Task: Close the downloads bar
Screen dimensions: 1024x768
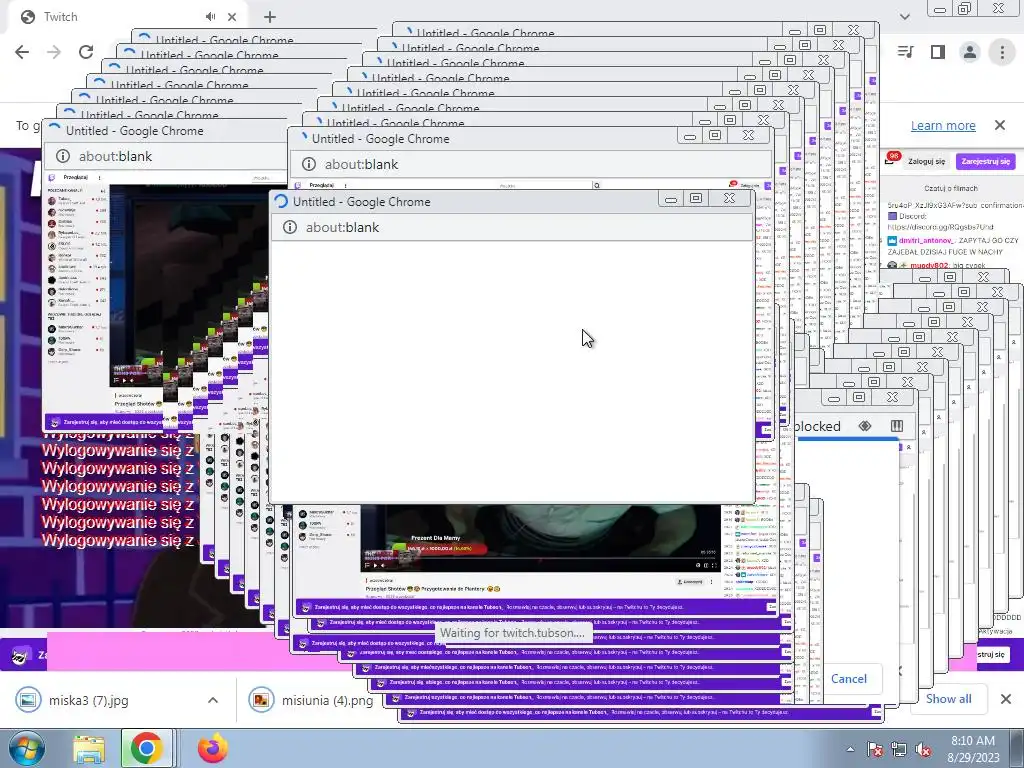Action: [x=1006, y=699]
